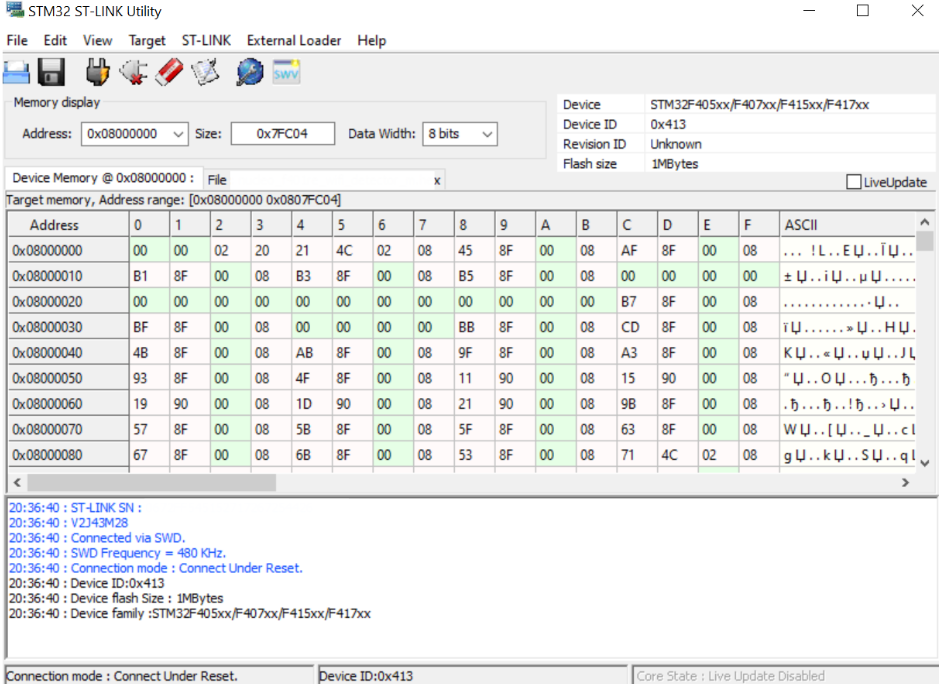Click log line 'SWD Frequency = 480 KHz.'
The height and width of the screenshot is (684, 939).
pos(117,553)
